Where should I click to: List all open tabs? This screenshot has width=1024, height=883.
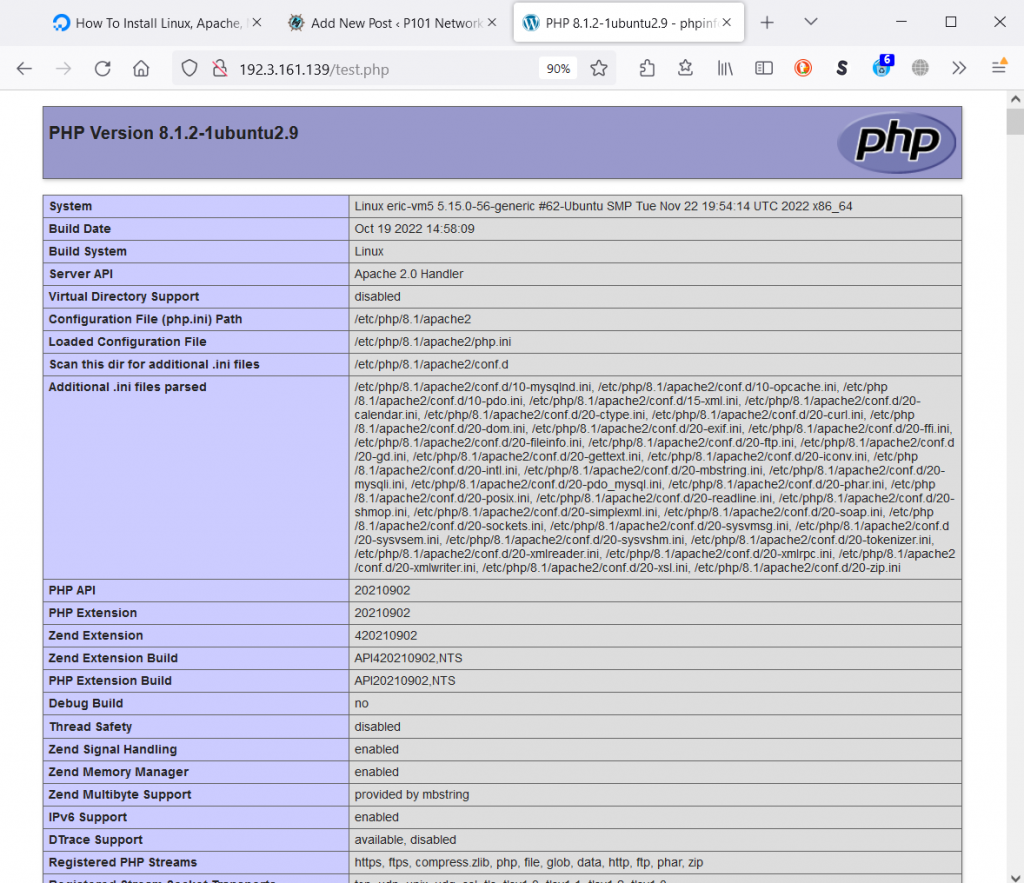[x=810, y=22]
